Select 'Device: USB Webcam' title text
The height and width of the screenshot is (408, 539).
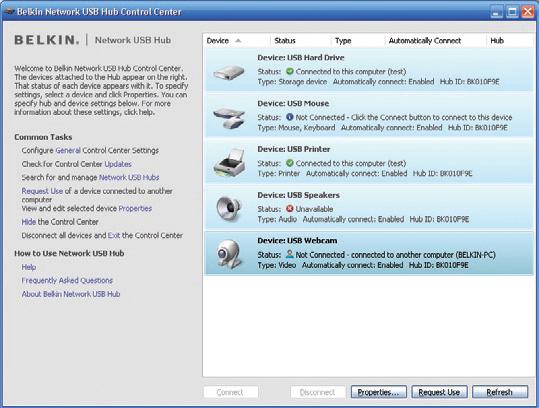pos(297,241)
